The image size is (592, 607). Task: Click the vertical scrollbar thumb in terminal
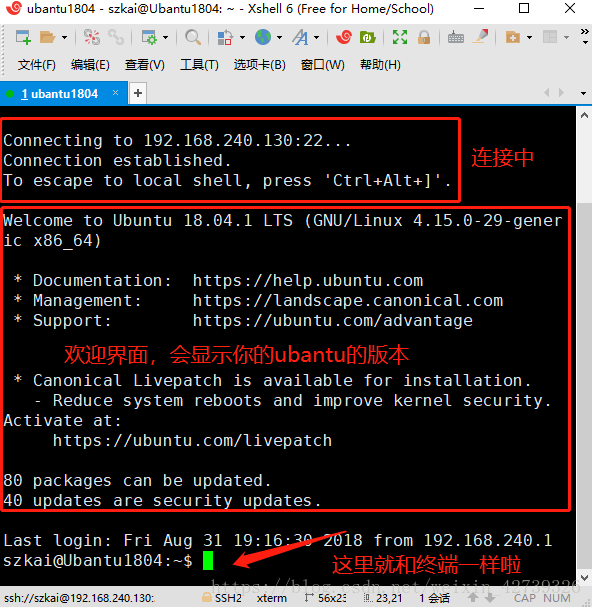(584, 387)
